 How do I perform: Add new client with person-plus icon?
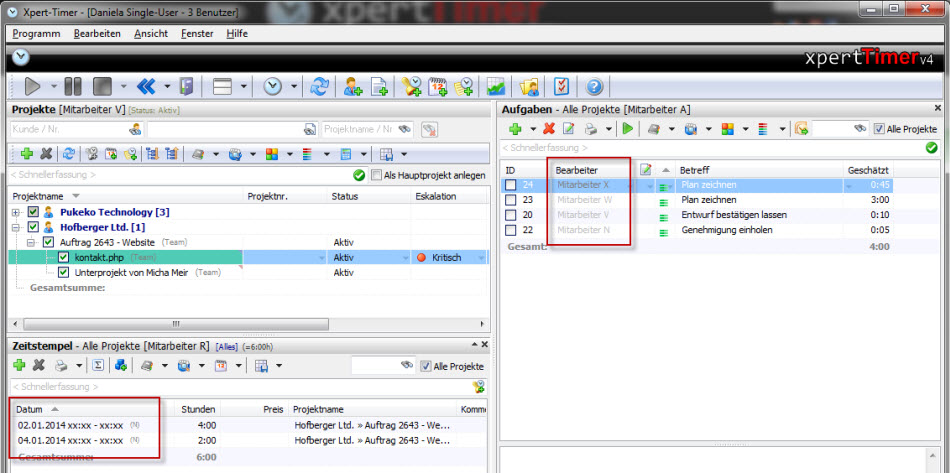353,87
